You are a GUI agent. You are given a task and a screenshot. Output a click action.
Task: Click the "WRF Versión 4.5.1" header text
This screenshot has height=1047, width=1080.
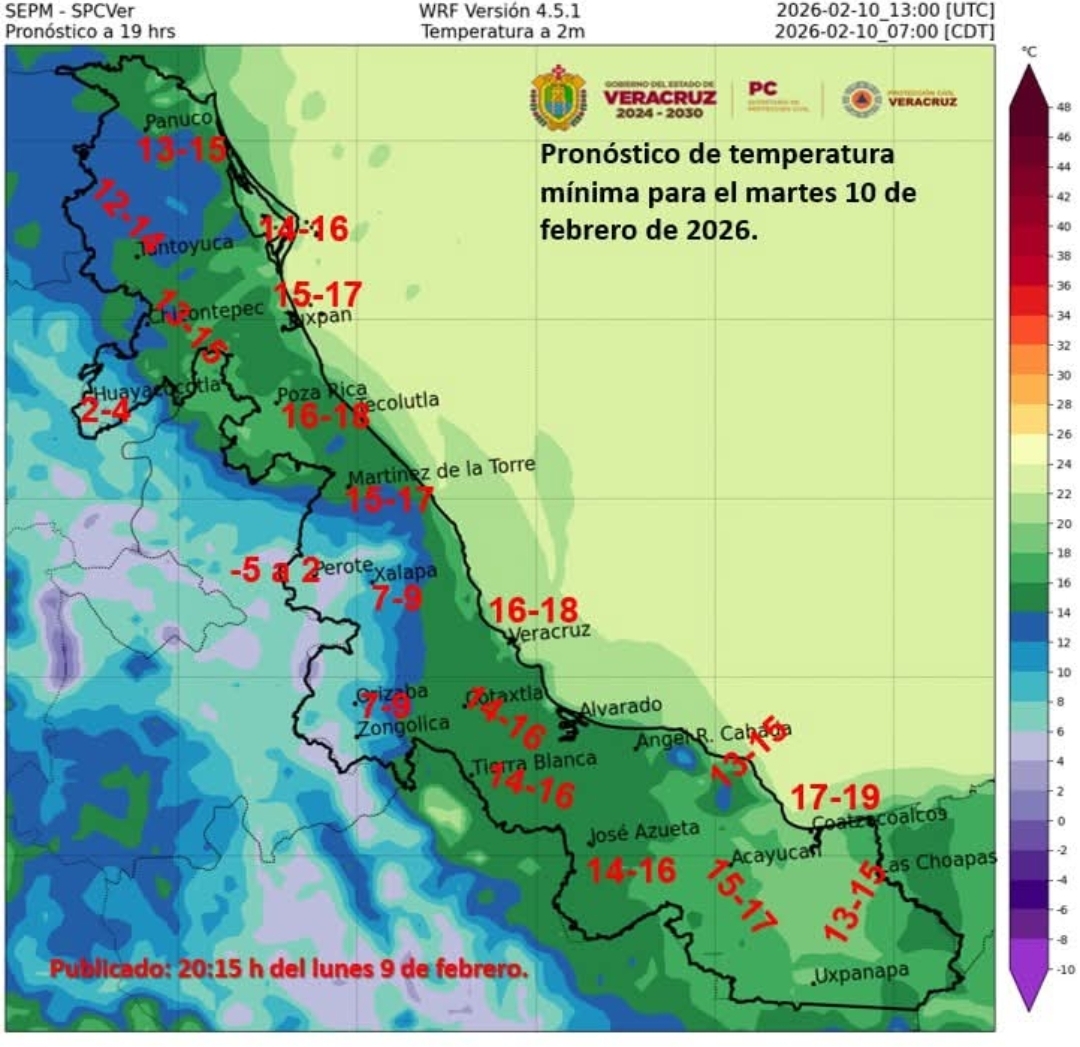499,11
